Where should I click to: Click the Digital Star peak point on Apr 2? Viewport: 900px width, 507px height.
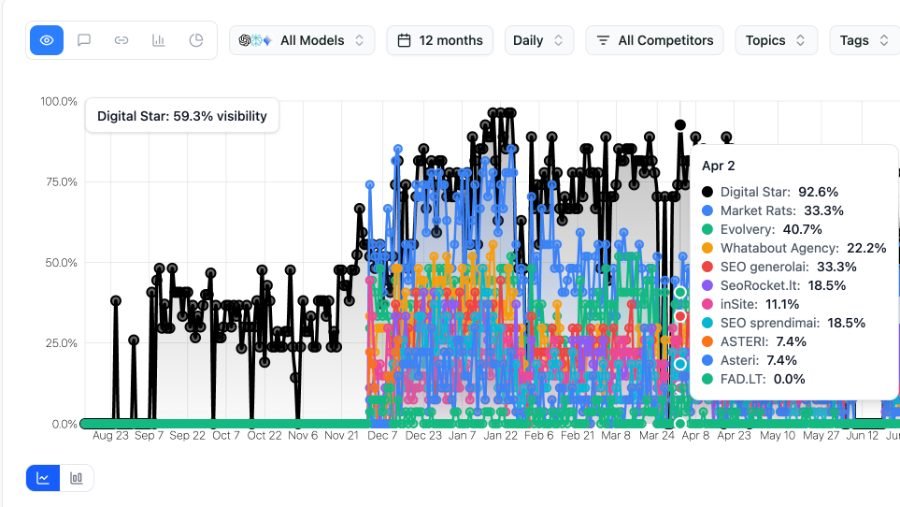[x=680, y=125]
